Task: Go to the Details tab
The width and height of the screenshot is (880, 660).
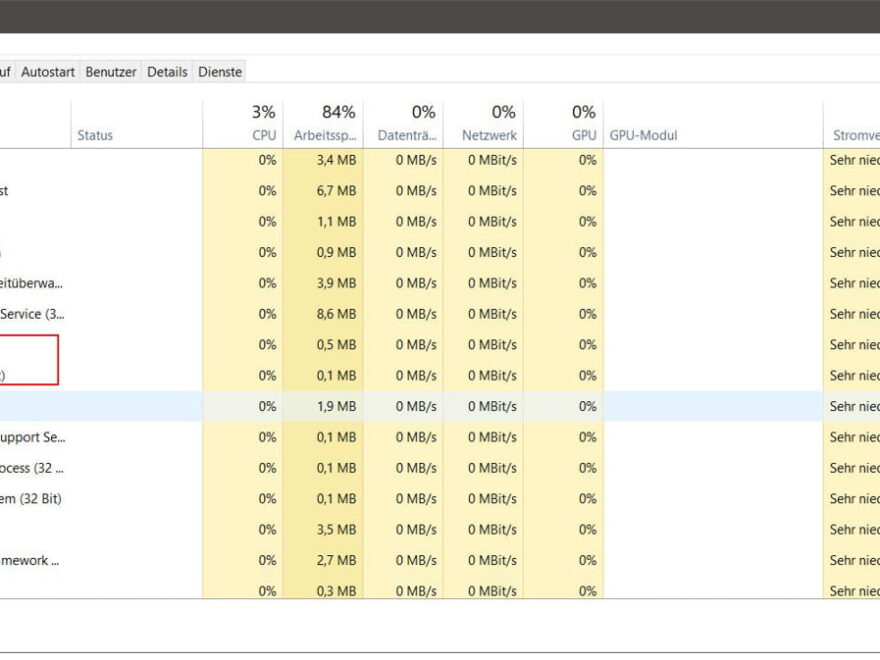Action: point(167,72)
